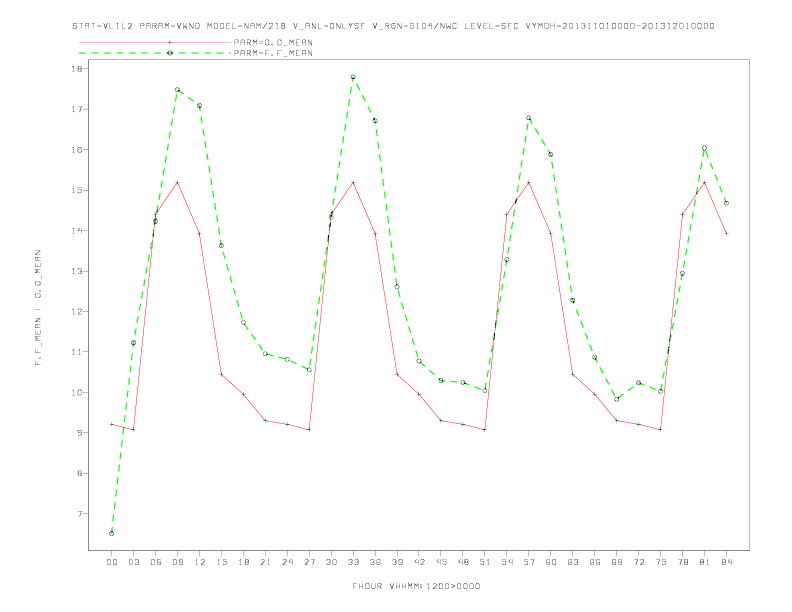Viewport: 792px width, 612px height.
Task: Click the green F.F_MEAN marker at hour 00
Action: pyautogui.click(x=112, y=533)
